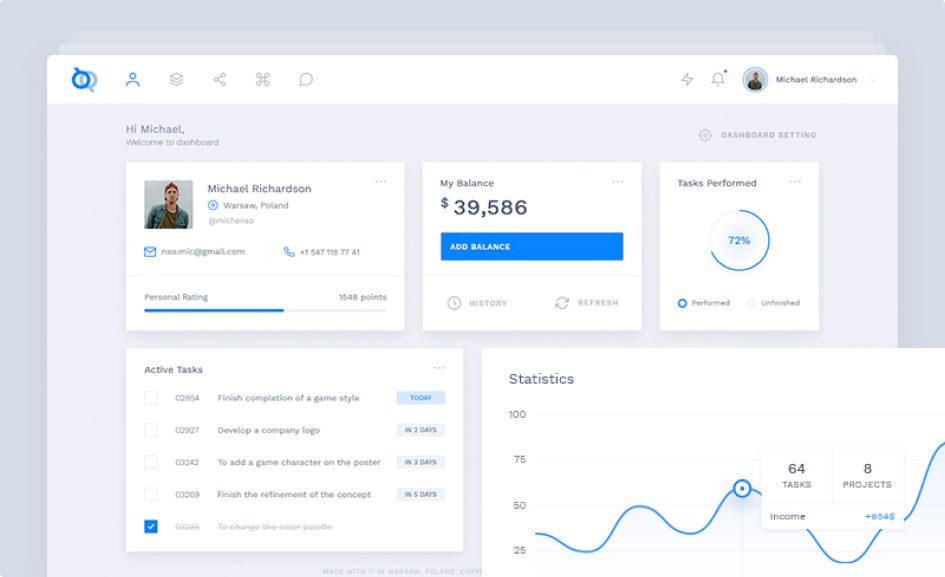The width and height of the screenshot is (945, 577).
Task: Uncheck the completed color palette task
Action: pos(152,526)
